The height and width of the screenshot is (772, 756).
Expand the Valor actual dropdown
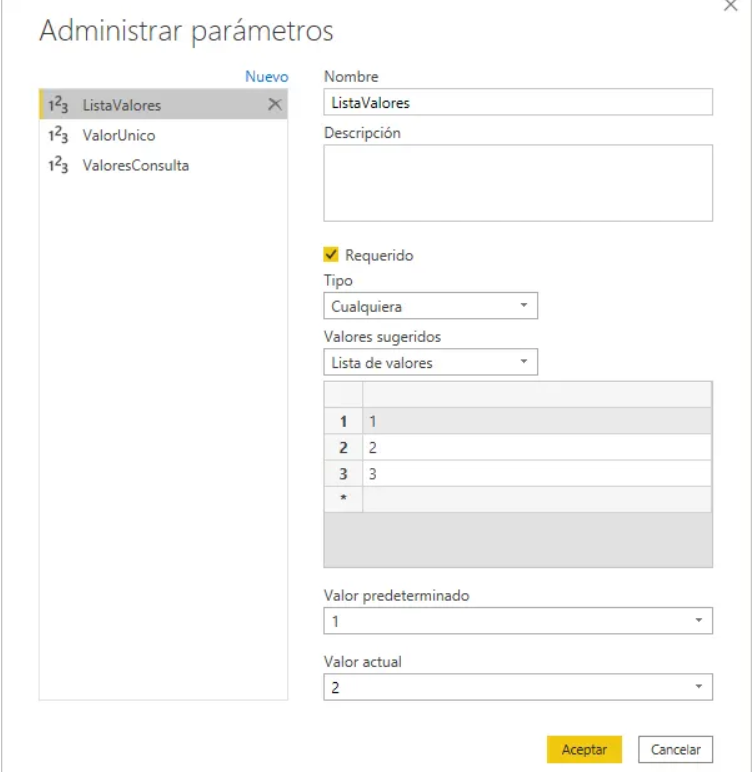click(517, 687)
